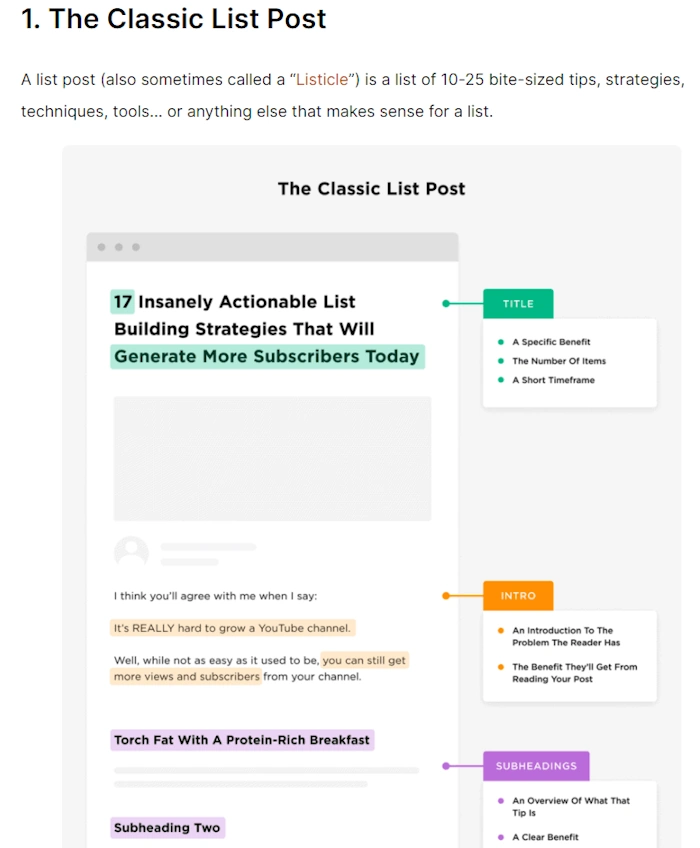Click the 'A Specific Benefit' bullet item
The width and height of the screenshot is (700, 848).
tap(551, 342)
